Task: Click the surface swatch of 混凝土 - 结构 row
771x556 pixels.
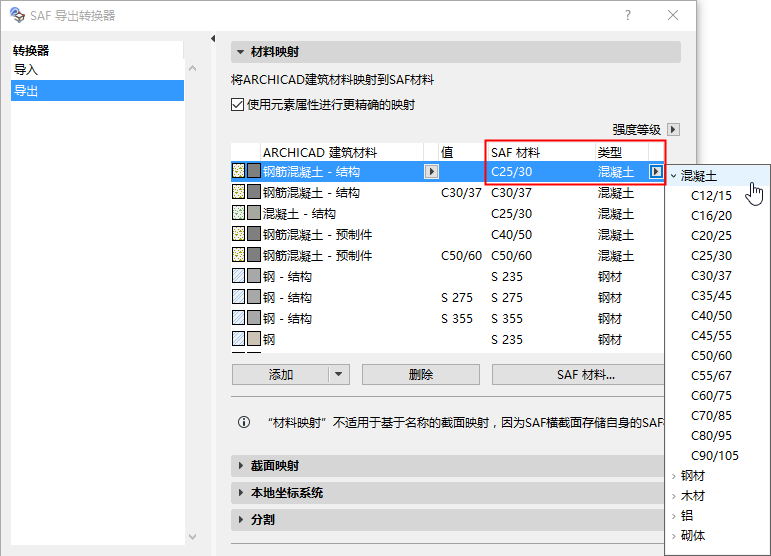Action: 254,213
